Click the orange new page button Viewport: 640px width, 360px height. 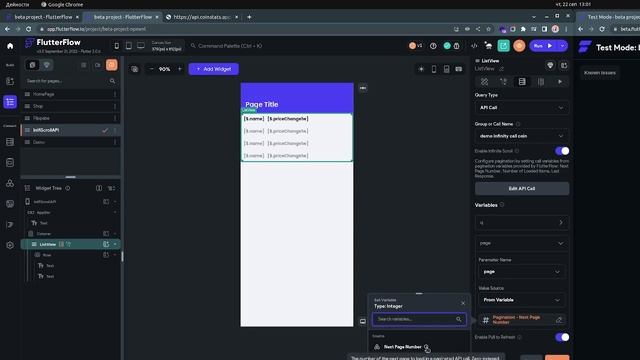[111, 65]
